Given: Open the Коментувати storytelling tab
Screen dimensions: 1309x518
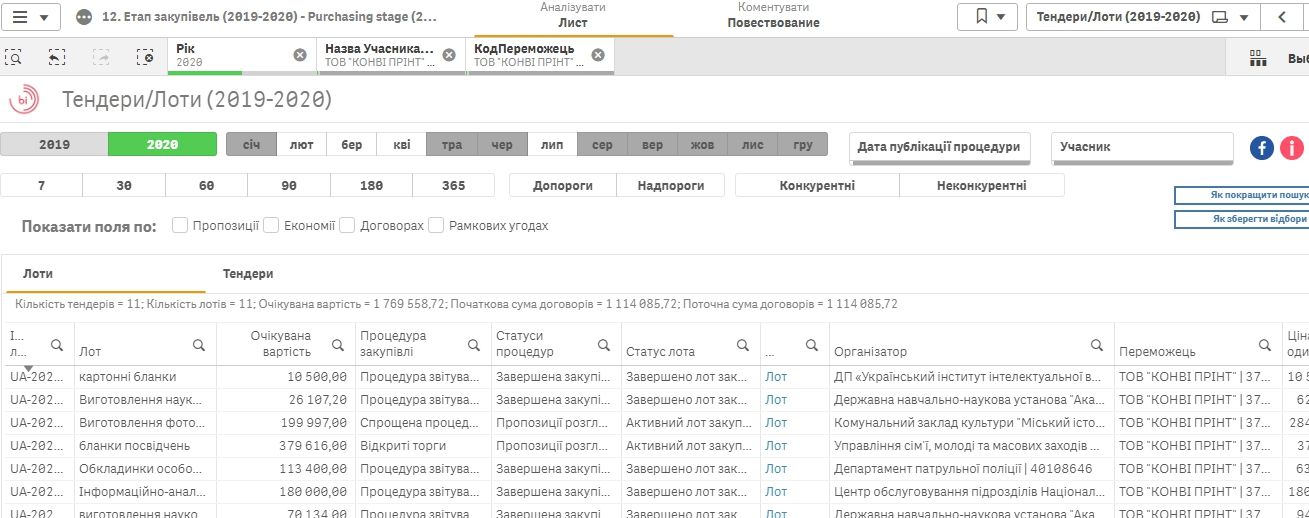Looking at the screenshot, I should [x=773, y=15].
